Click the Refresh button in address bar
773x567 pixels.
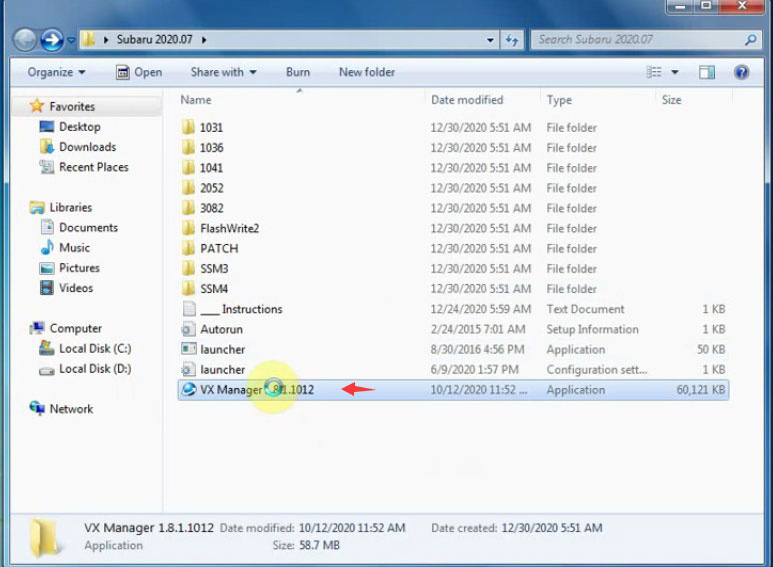tap(512, 40)
